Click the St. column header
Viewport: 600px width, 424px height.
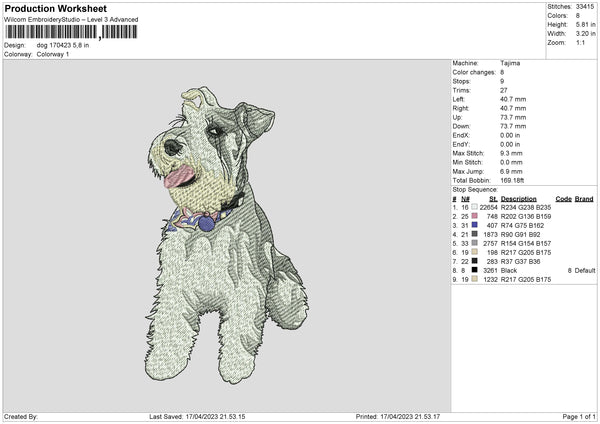click(493, 199)
